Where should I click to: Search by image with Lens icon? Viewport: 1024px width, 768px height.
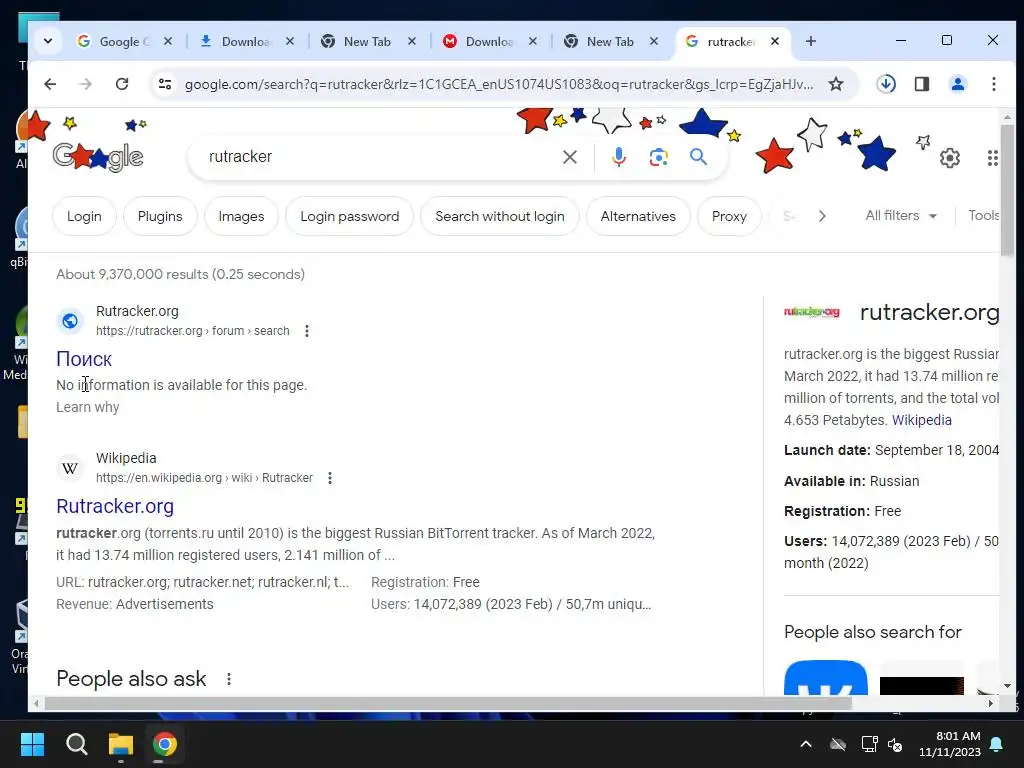(658, 157)
